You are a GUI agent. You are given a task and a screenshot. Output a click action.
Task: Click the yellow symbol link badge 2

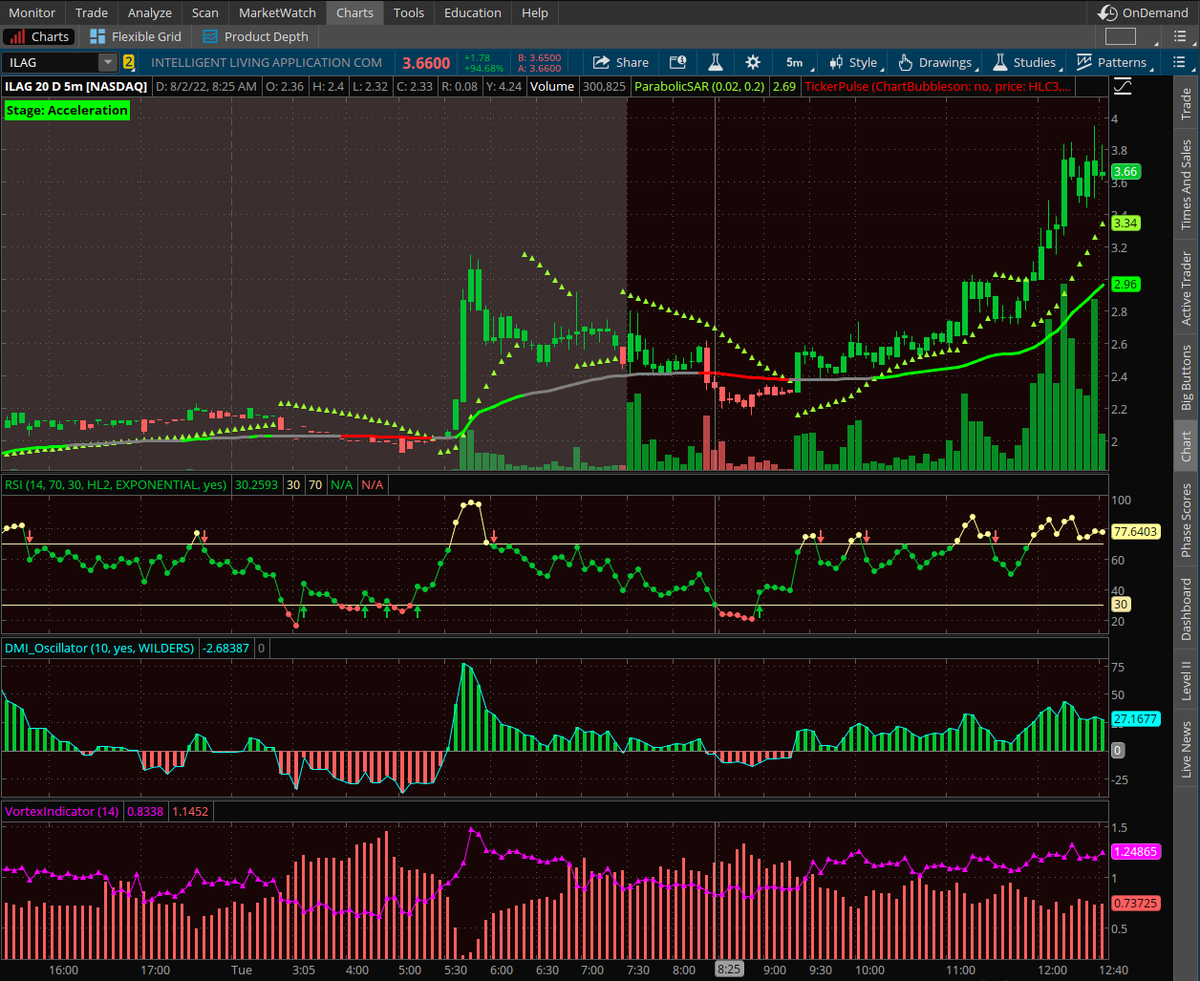(x=128, y=62)
